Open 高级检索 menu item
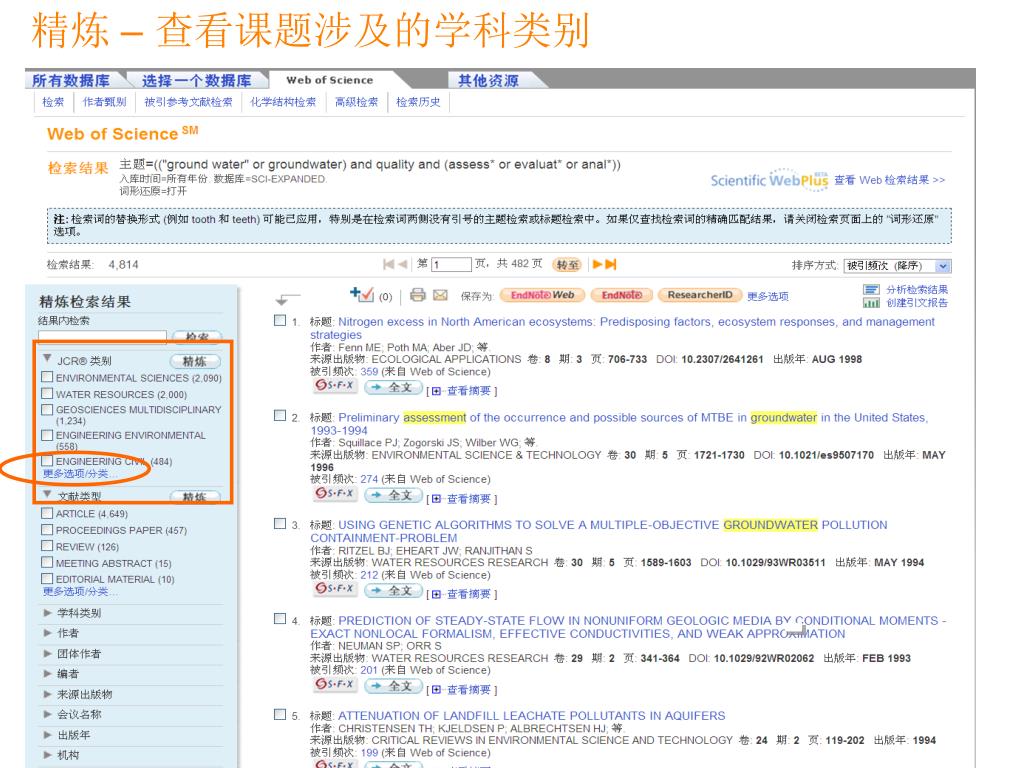This screenshot has height=768, width=1024. pos(356,102)
